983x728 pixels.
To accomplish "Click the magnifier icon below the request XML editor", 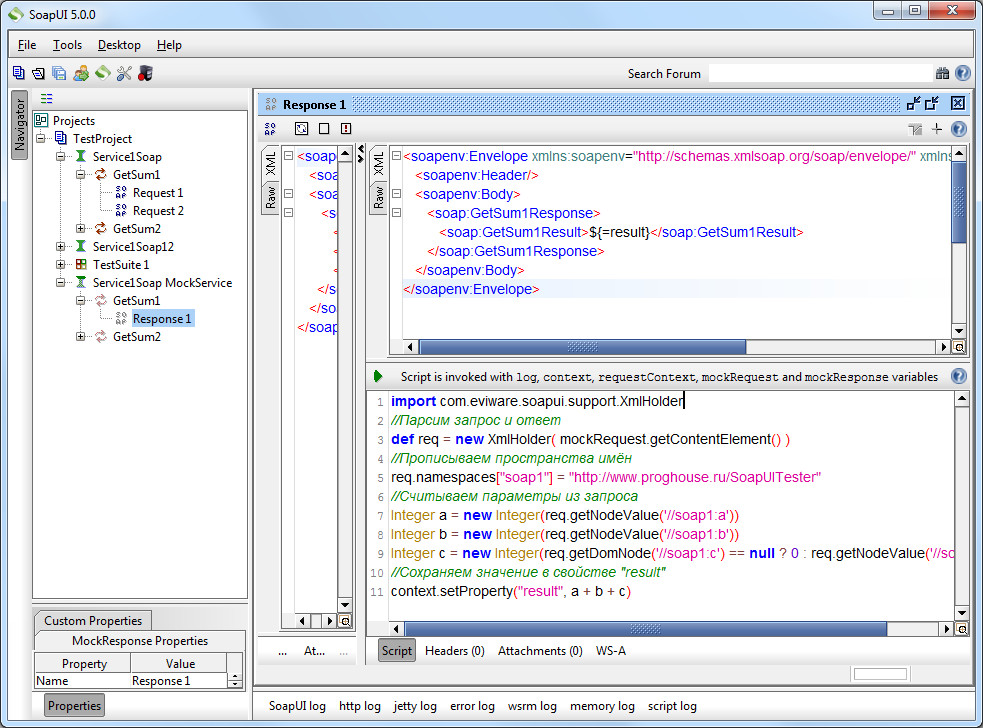I will coord(345,621).
